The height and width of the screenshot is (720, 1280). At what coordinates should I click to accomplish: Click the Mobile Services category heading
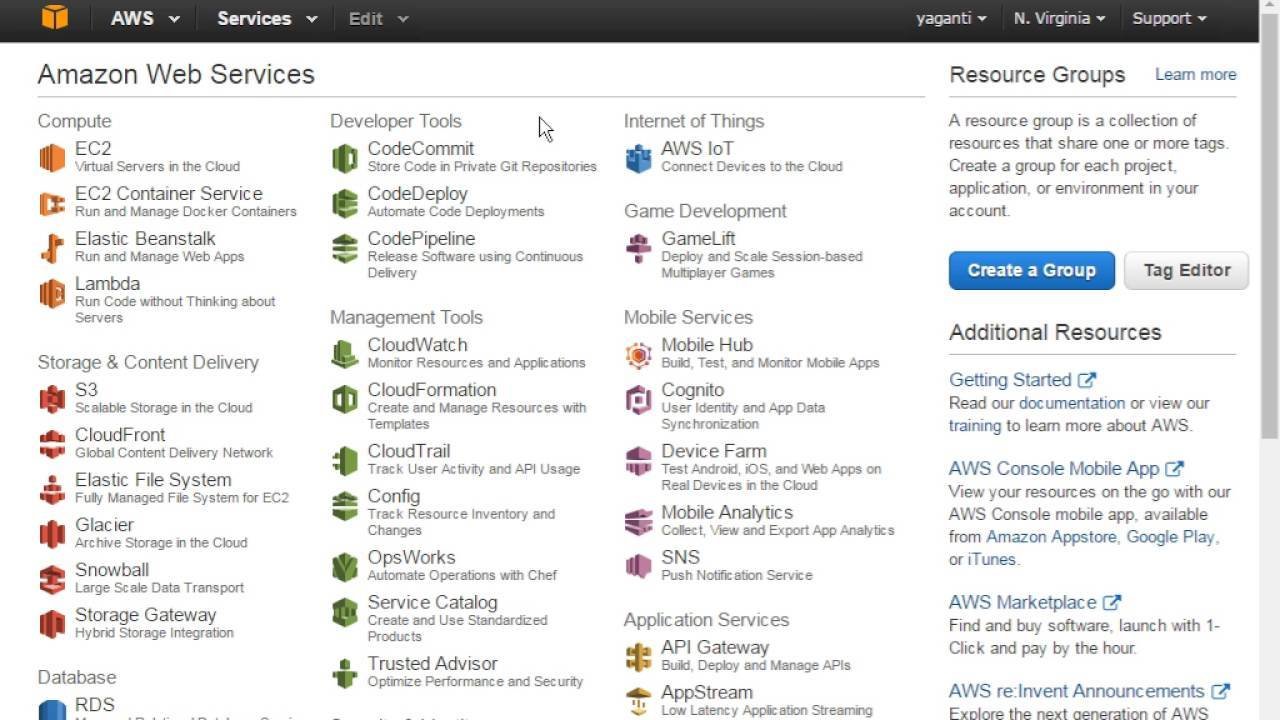pyautogui.click(x=688, y=317)
